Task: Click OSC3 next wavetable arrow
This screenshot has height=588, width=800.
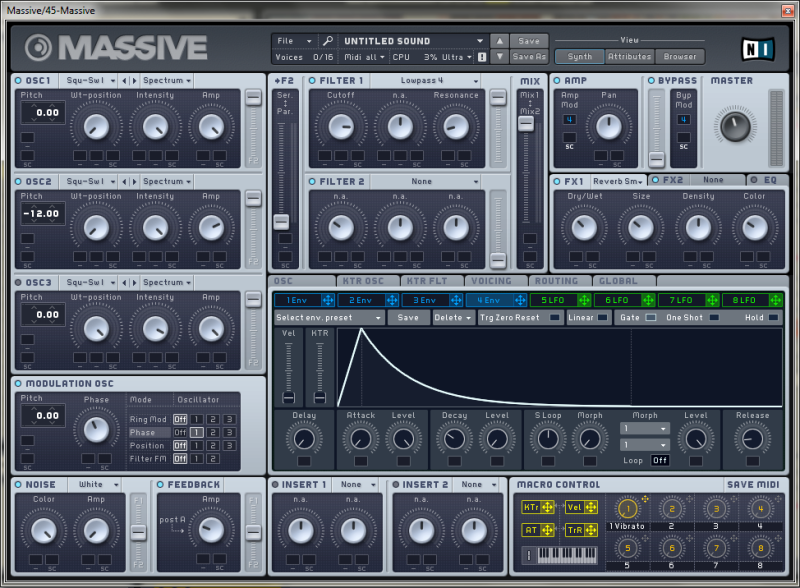Action: (134, 283)
